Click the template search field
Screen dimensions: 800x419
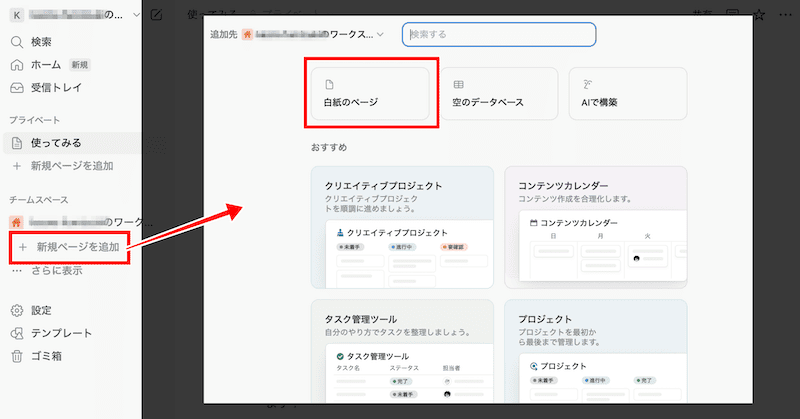pos(499,34)
